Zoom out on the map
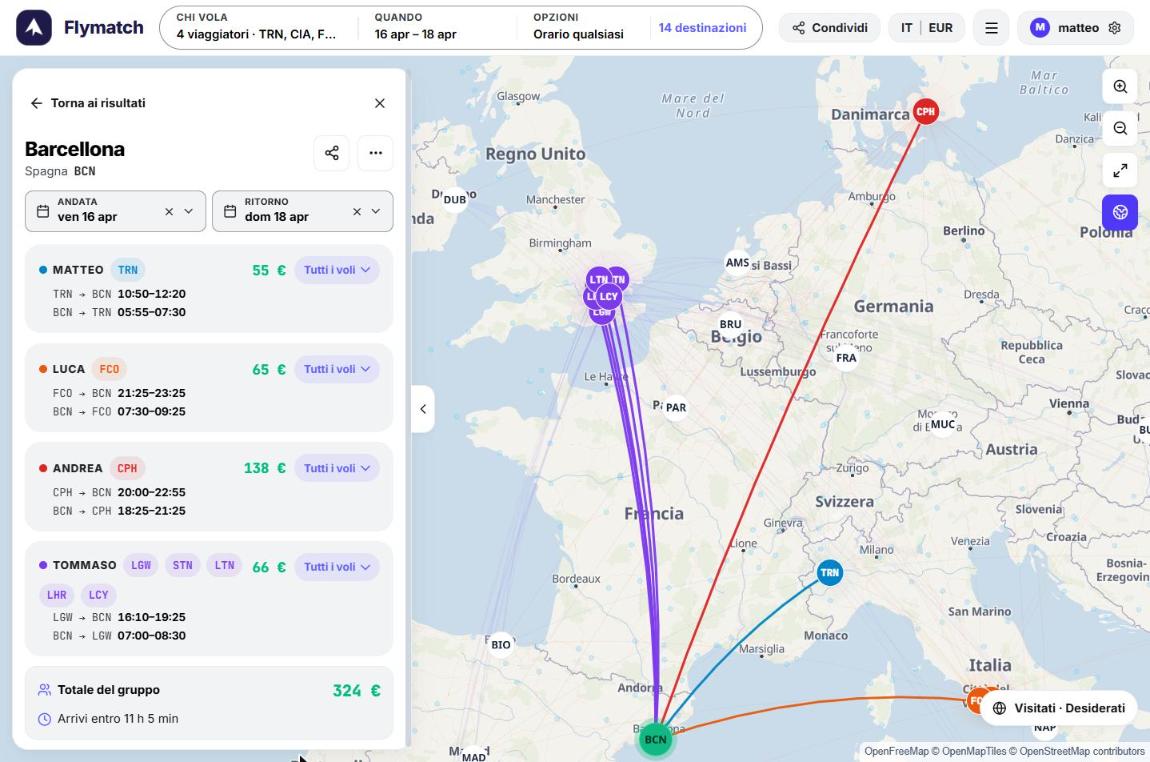This screenshot has height=762, width=1150. pos(1120,129)
